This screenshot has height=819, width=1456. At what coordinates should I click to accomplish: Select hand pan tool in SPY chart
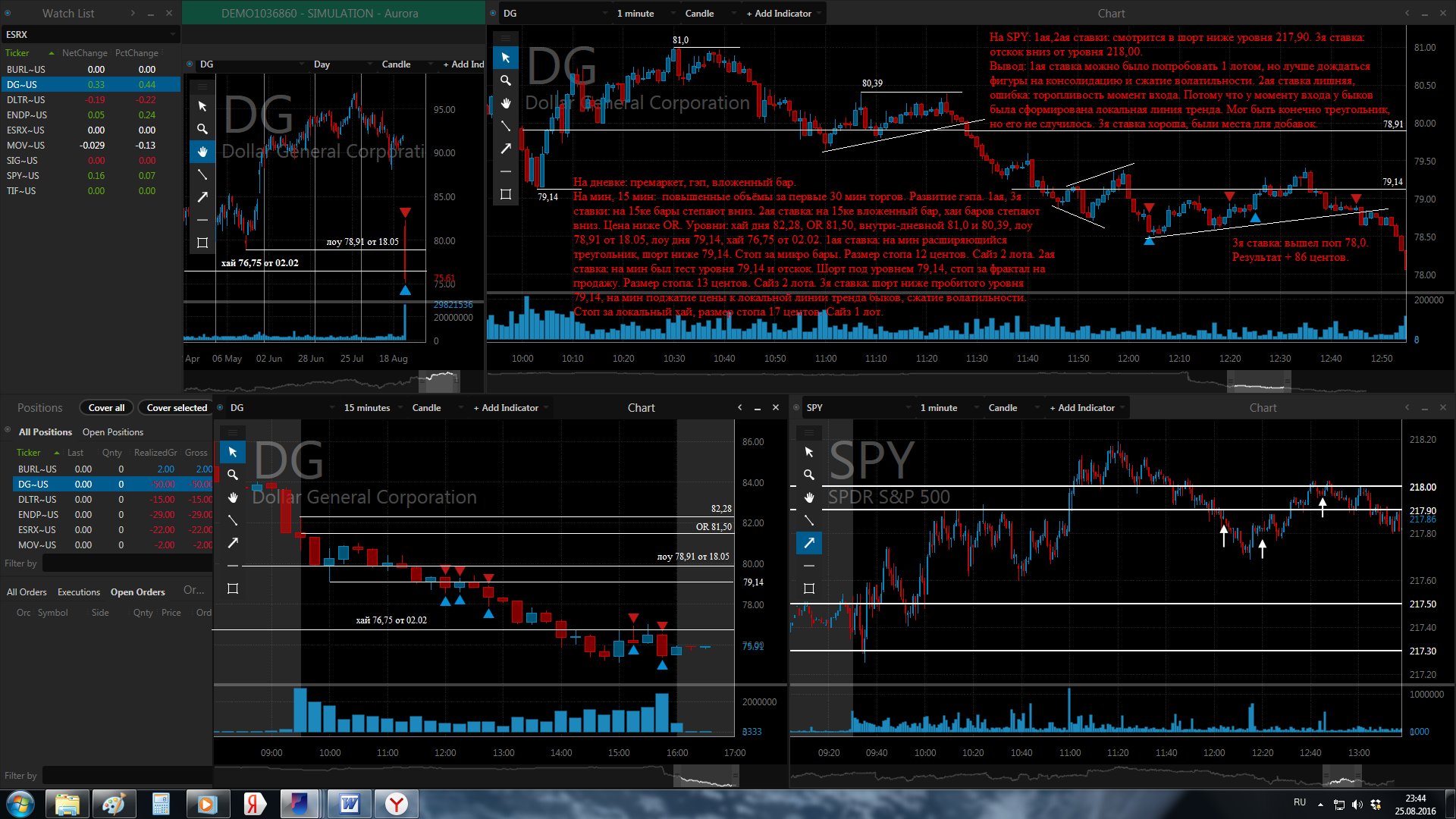pyautogui.click(x=809, y=497)
